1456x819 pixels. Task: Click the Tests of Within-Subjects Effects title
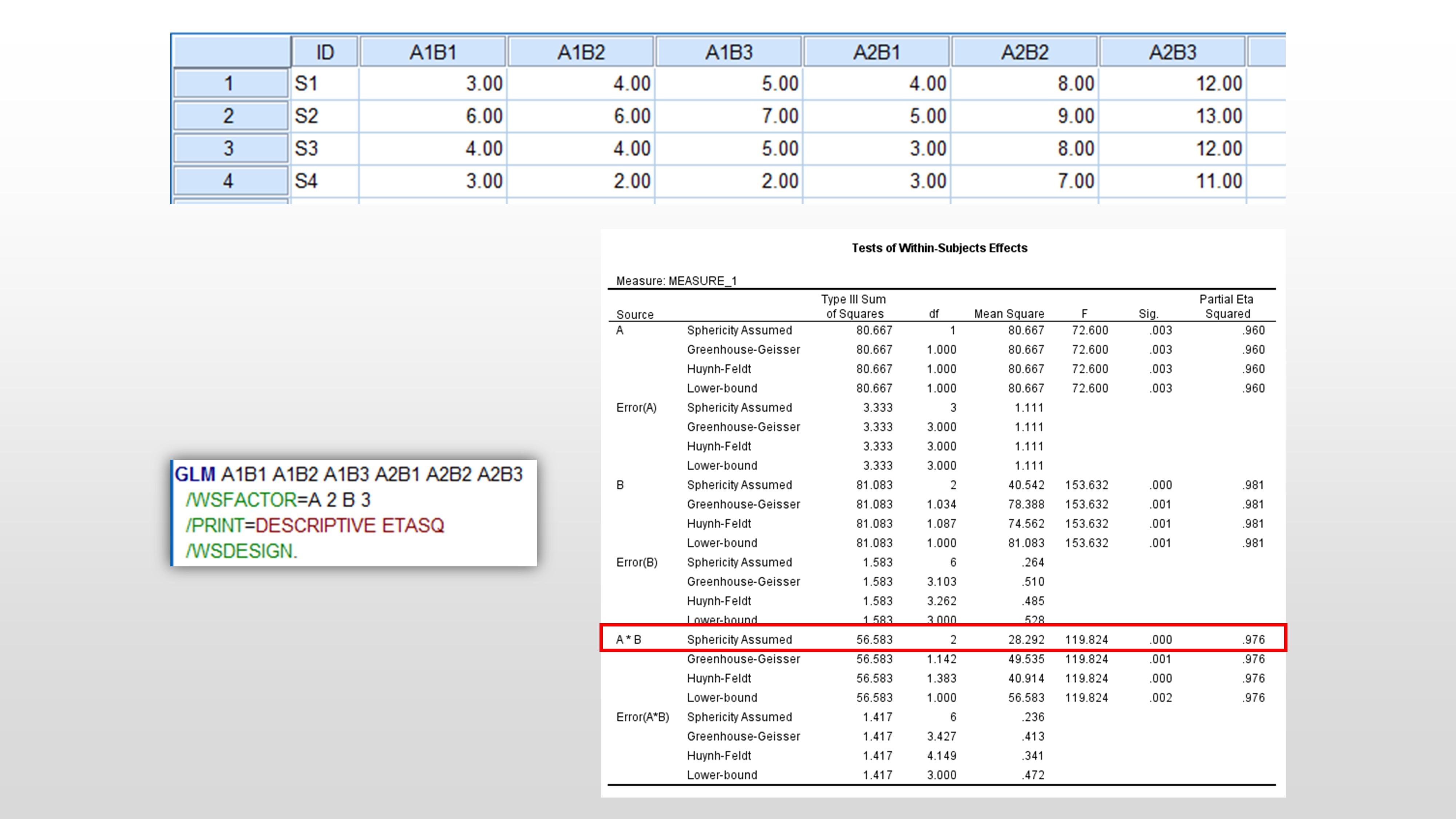(x=939, y=248)
